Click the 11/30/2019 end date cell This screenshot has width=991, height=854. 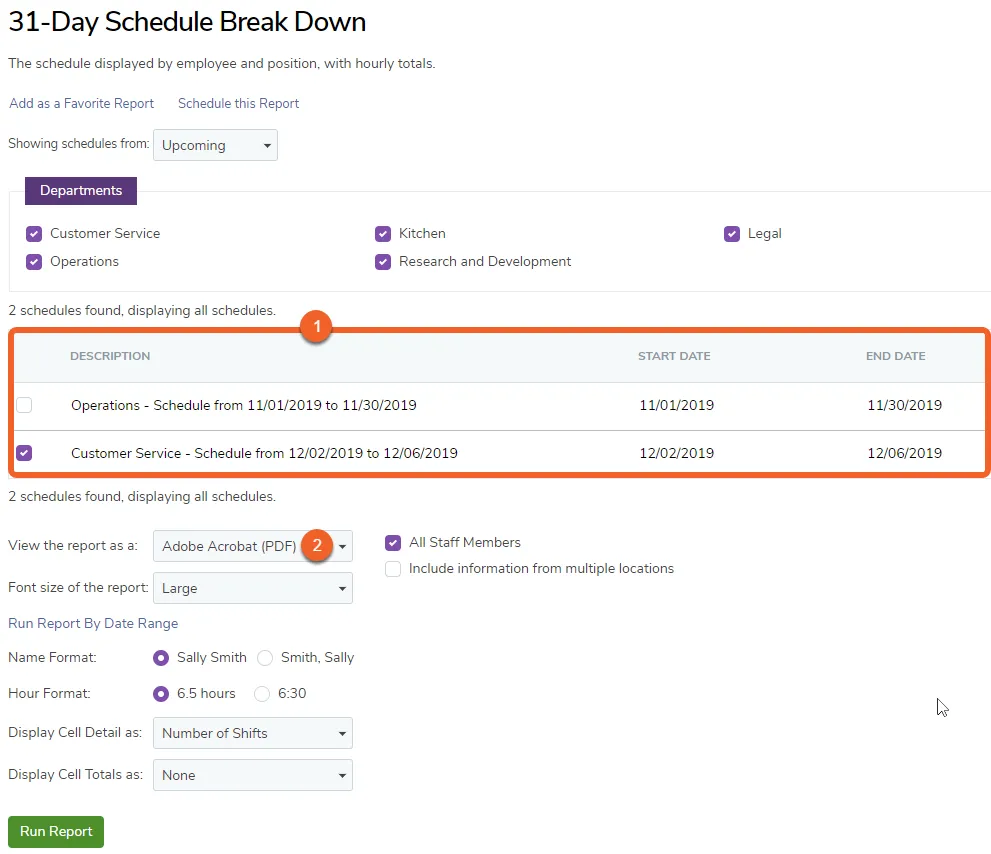[904, 405]
